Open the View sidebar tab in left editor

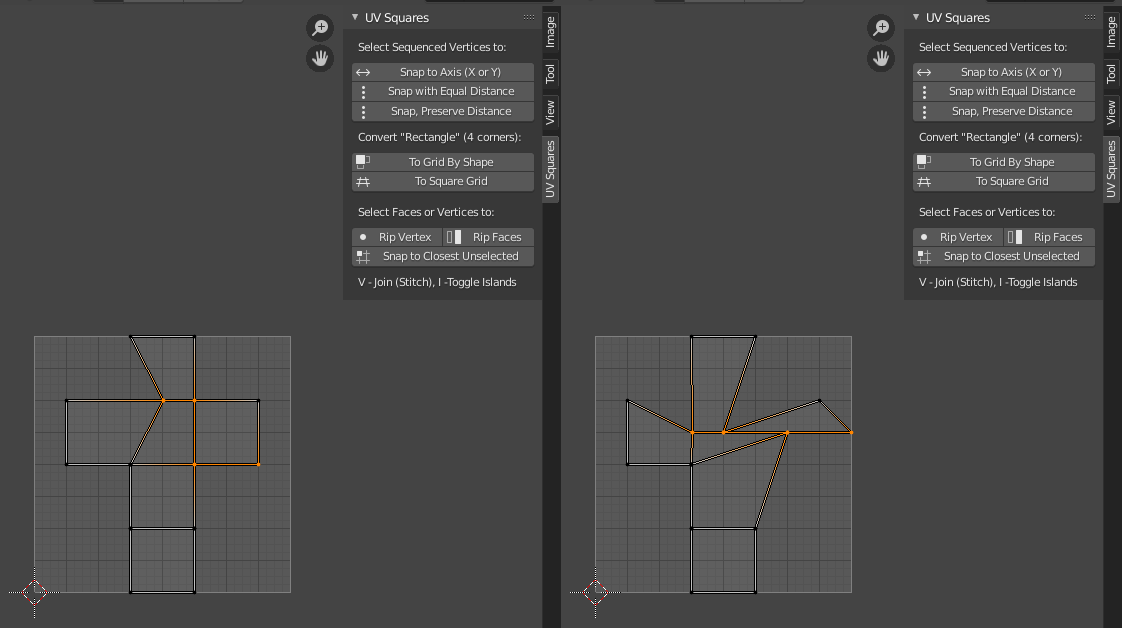[x=550, y=112]
